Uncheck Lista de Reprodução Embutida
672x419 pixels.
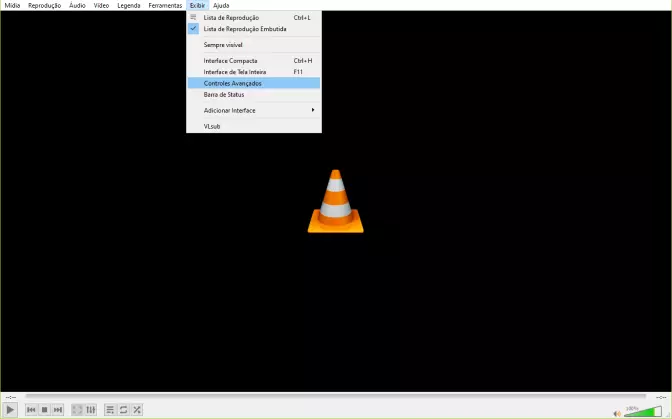coord(254,29)
